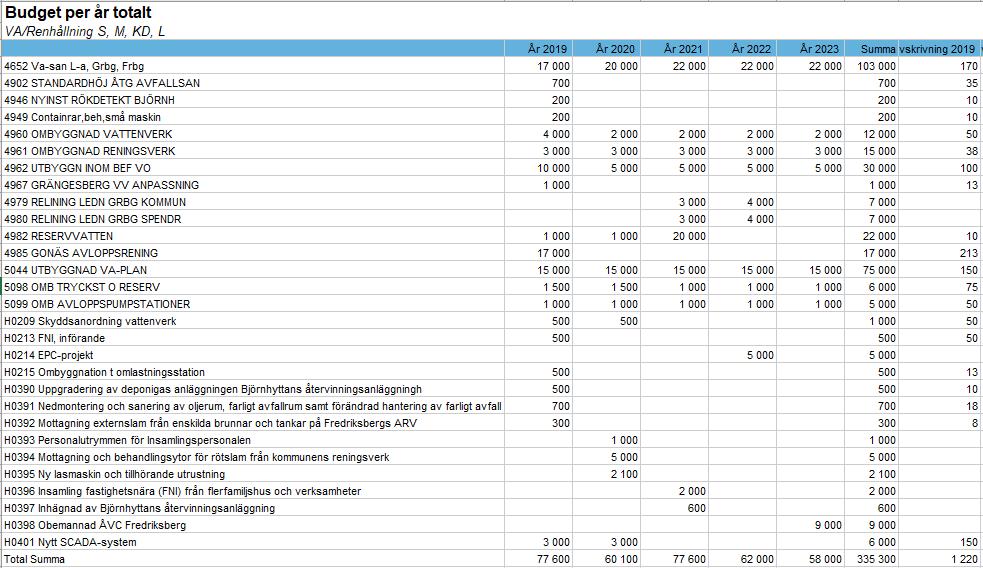Click row 'H0401 Nytt SCADA-system'

coord(492,542)
